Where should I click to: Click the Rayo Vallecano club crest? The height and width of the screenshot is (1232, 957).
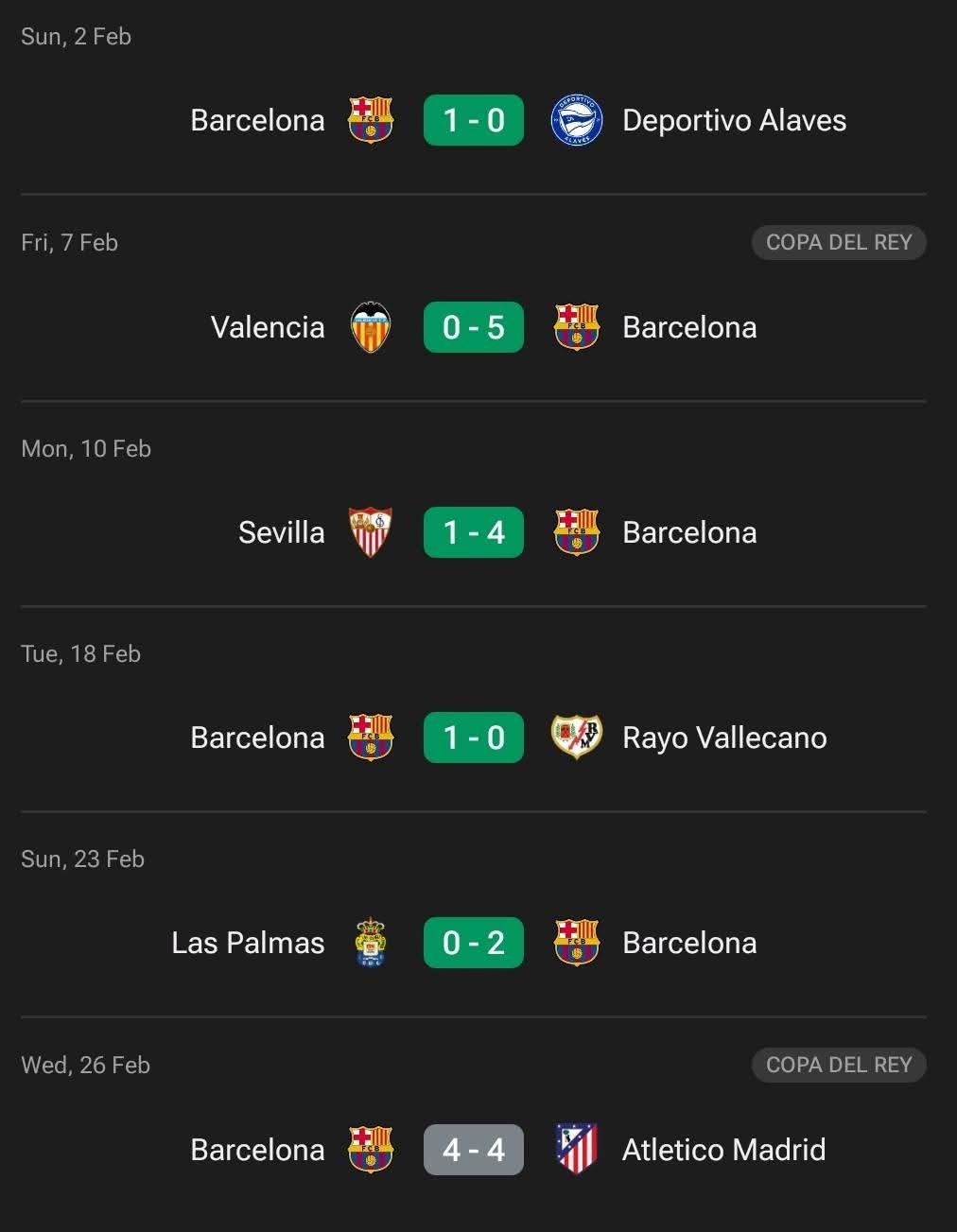(576, 737)
